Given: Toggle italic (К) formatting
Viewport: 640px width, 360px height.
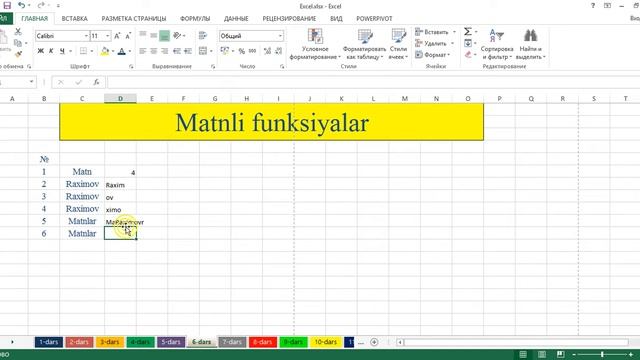Looking at the screenshot, I should (x=51, y=51).
